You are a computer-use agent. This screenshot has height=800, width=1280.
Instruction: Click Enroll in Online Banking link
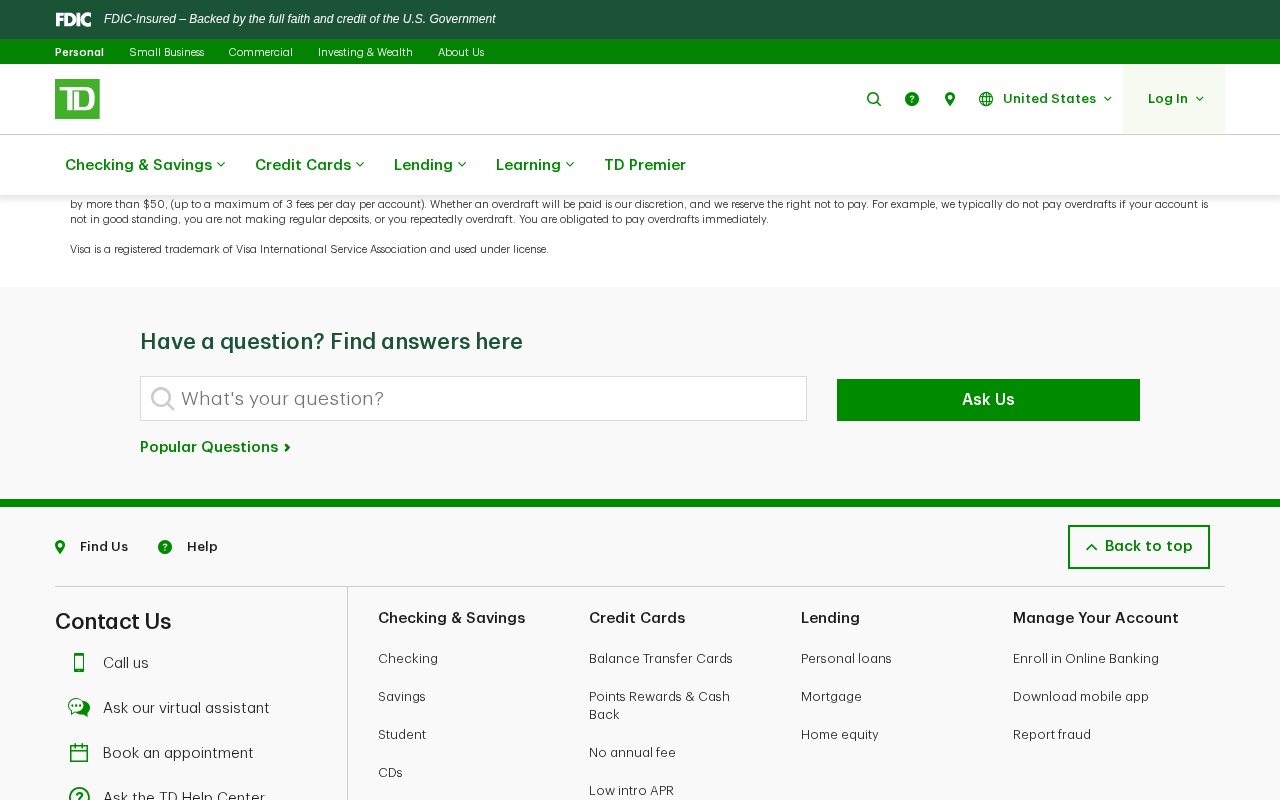tap(1086, 659)
